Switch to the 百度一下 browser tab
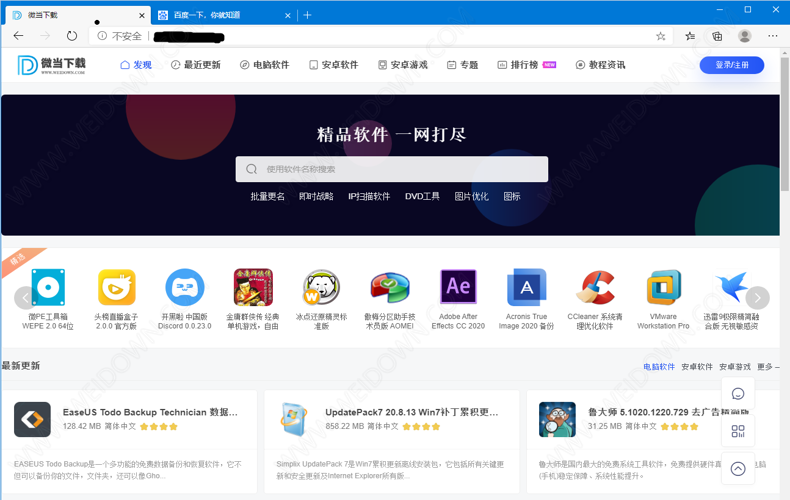790x500 pixels. click(220, 15)
